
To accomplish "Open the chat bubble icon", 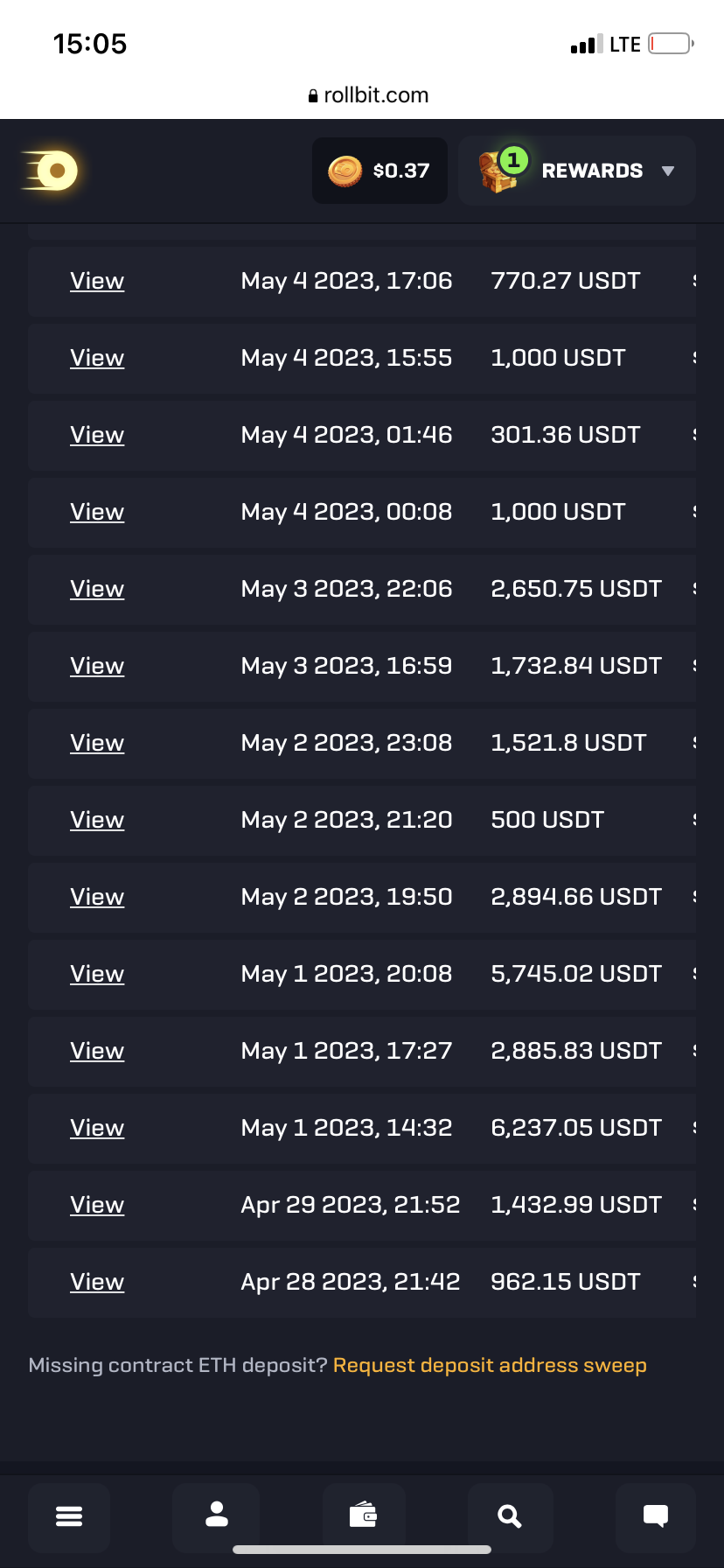I will (656, 1516).
